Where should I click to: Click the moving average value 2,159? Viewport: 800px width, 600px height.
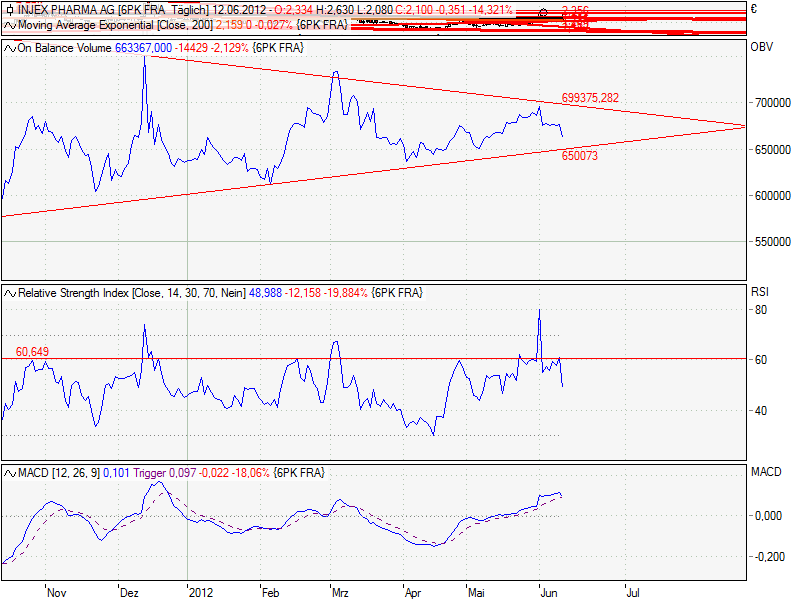point(231,25)
